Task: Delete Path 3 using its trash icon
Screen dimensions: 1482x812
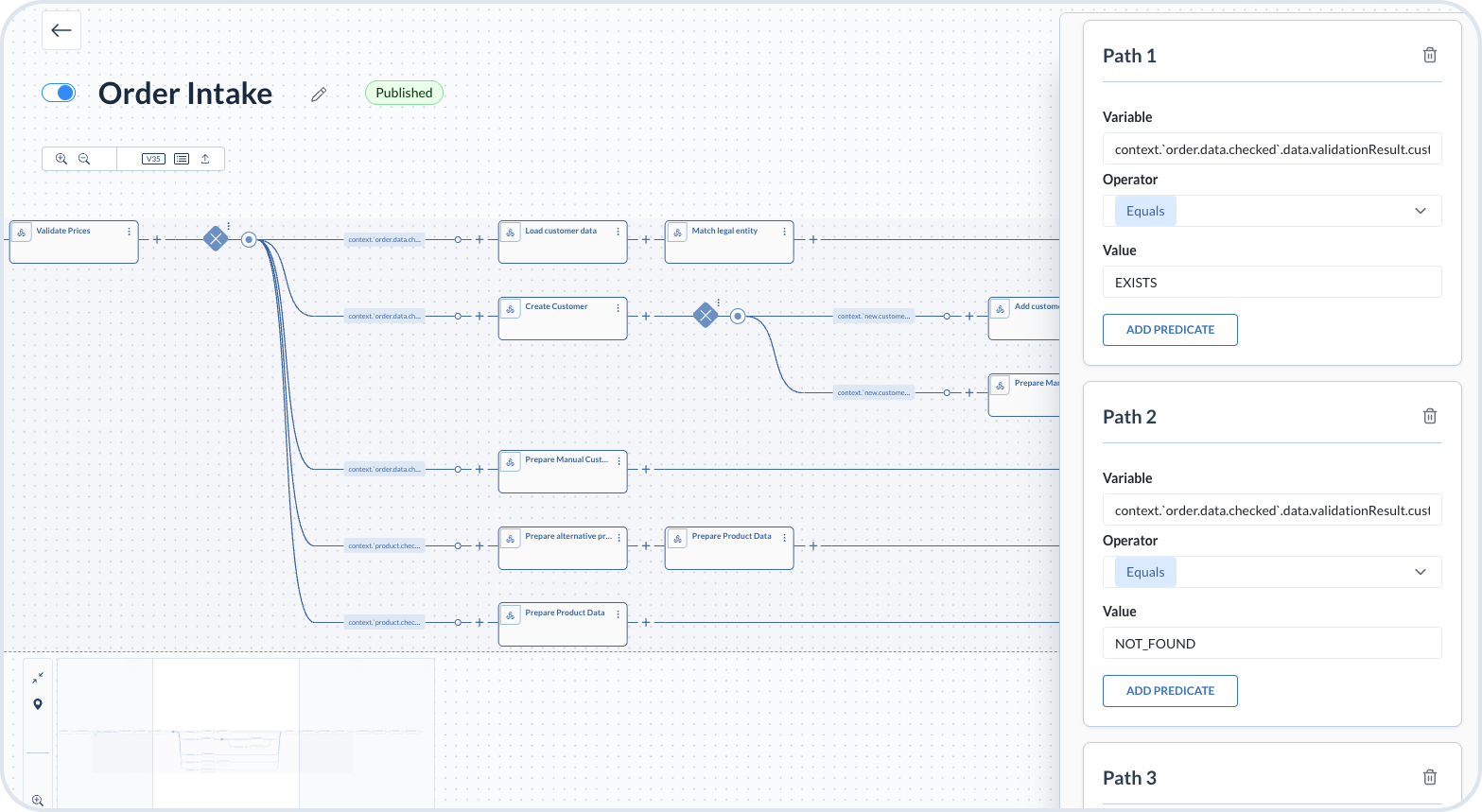Action: click(1429, 776)
